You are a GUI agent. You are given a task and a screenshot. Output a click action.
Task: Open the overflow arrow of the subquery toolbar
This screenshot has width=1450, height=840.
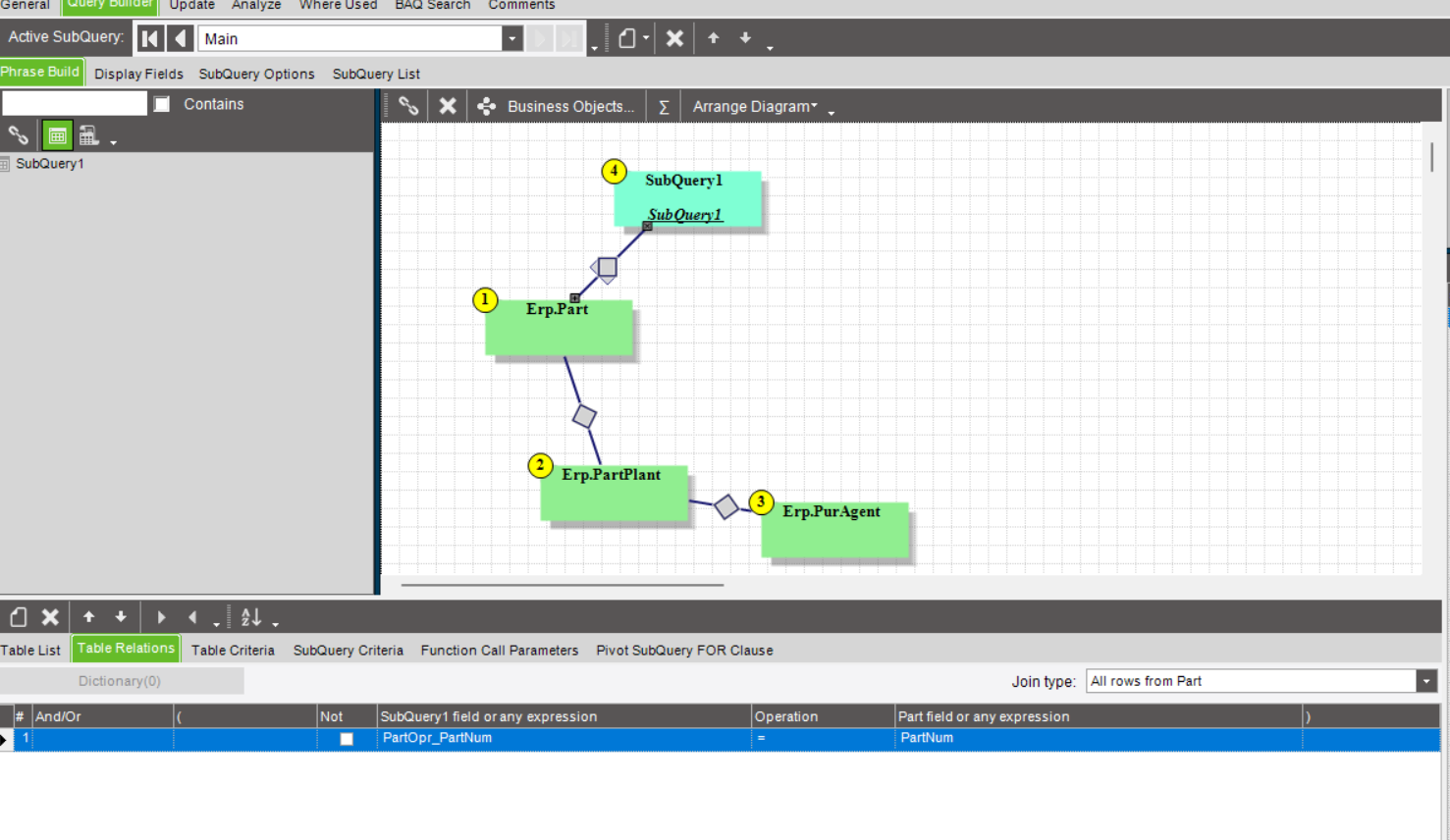click(x=770, y=47)
